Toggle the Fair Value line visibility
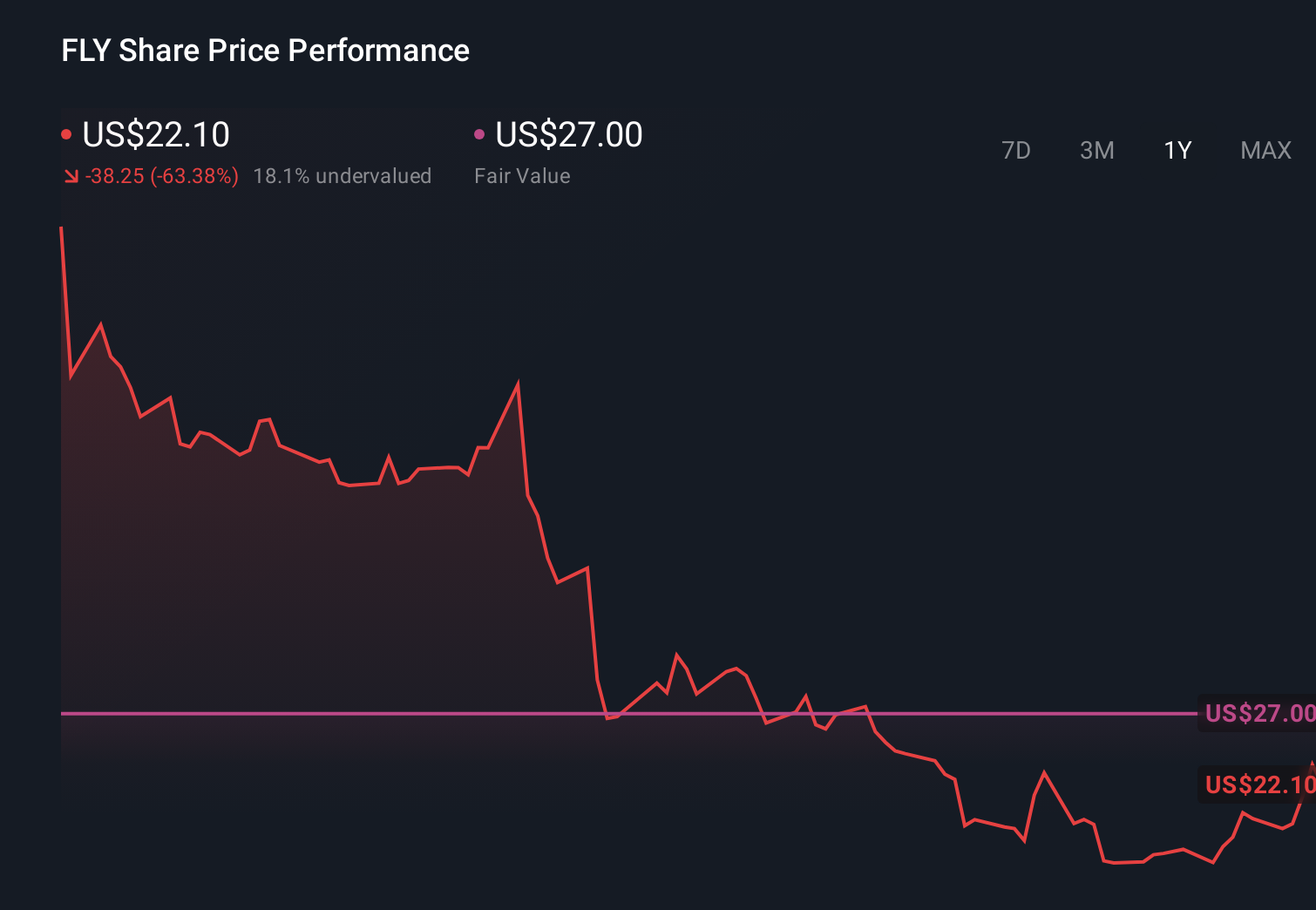Screen dimensions: 1316x910 click(x=567, y=134)
